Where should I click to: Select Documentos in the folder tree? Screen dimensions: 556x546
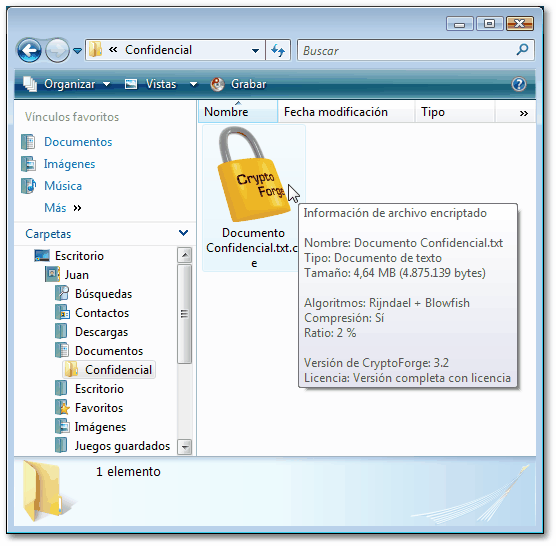coord(109,351)
